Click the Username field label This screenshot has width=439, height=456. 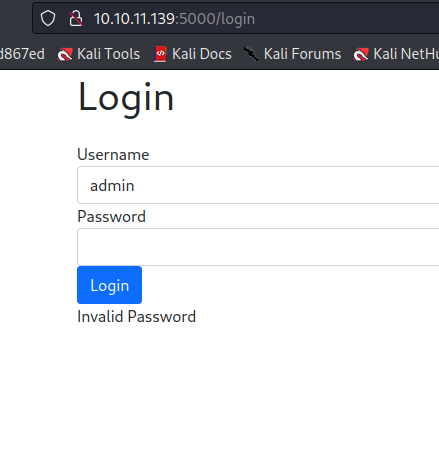113,155
